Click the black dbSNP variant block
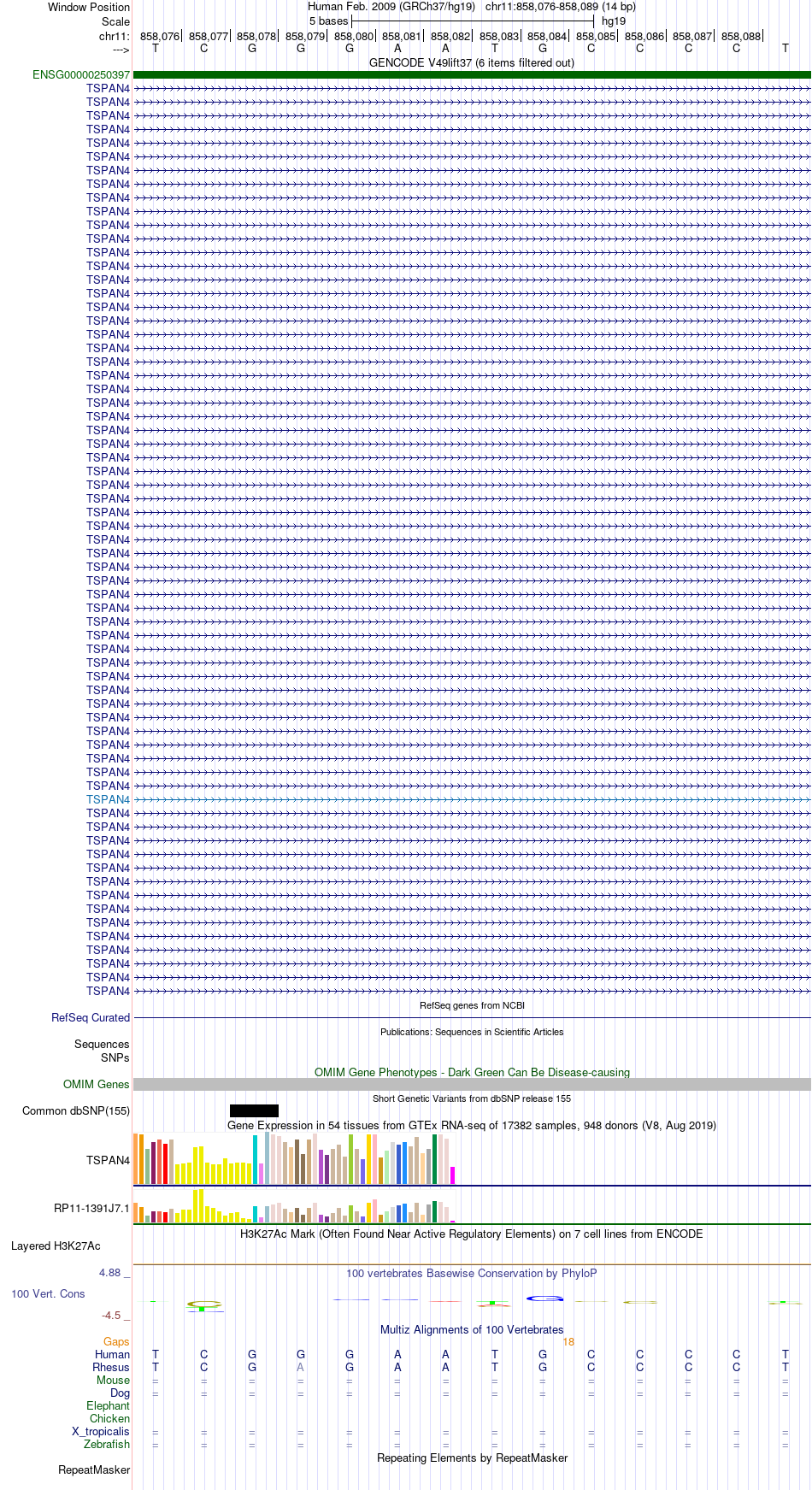Screen dimensions: 812x1490 click(254, 1110)
